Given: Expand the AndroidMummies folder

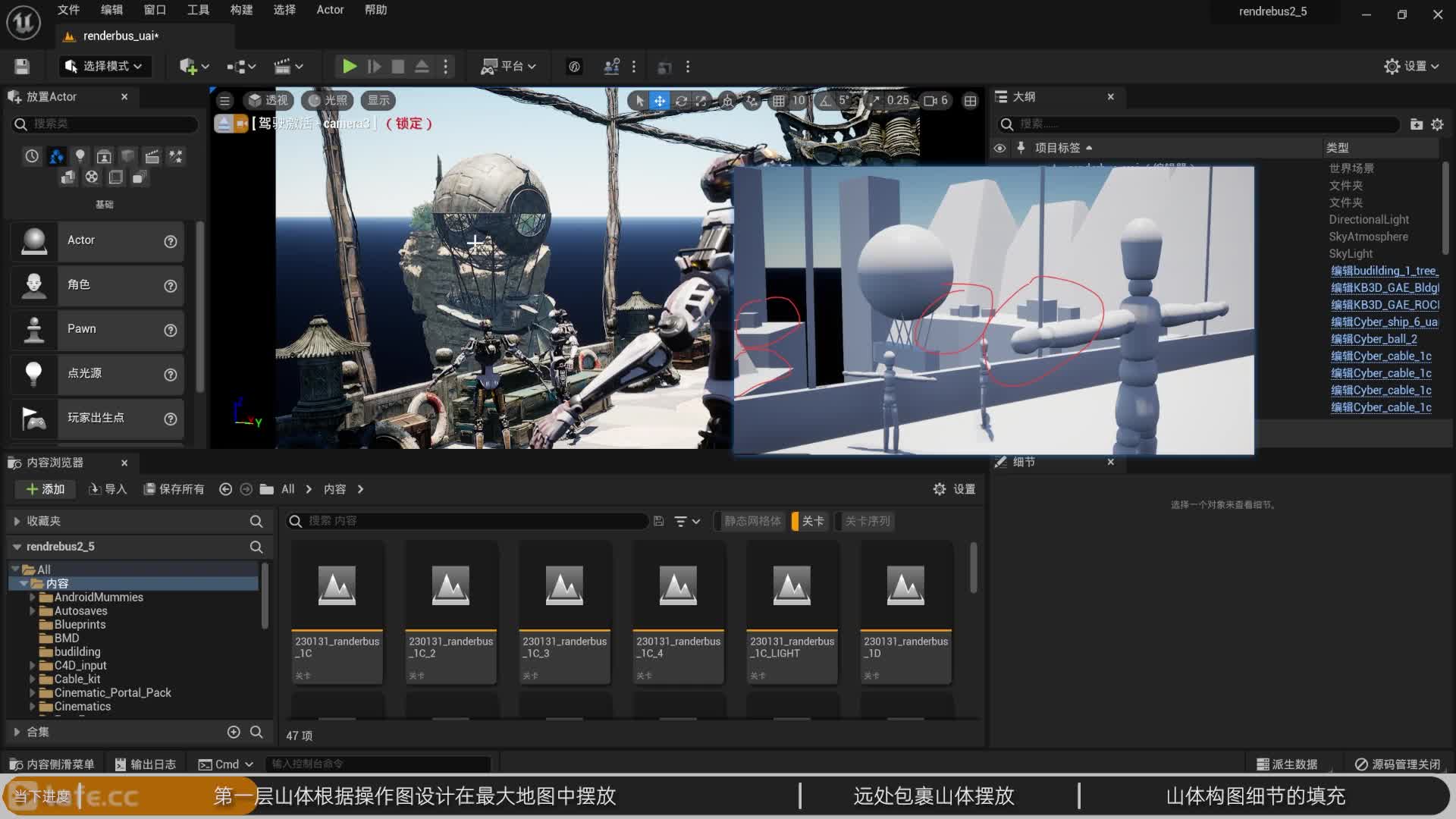Looking at the screenshot, I should tap(33, 598).
